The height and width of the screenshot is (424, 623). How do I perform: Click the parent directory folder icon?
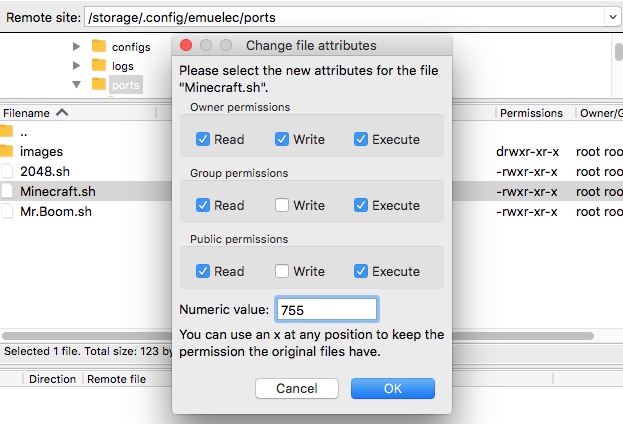point(7,131)
